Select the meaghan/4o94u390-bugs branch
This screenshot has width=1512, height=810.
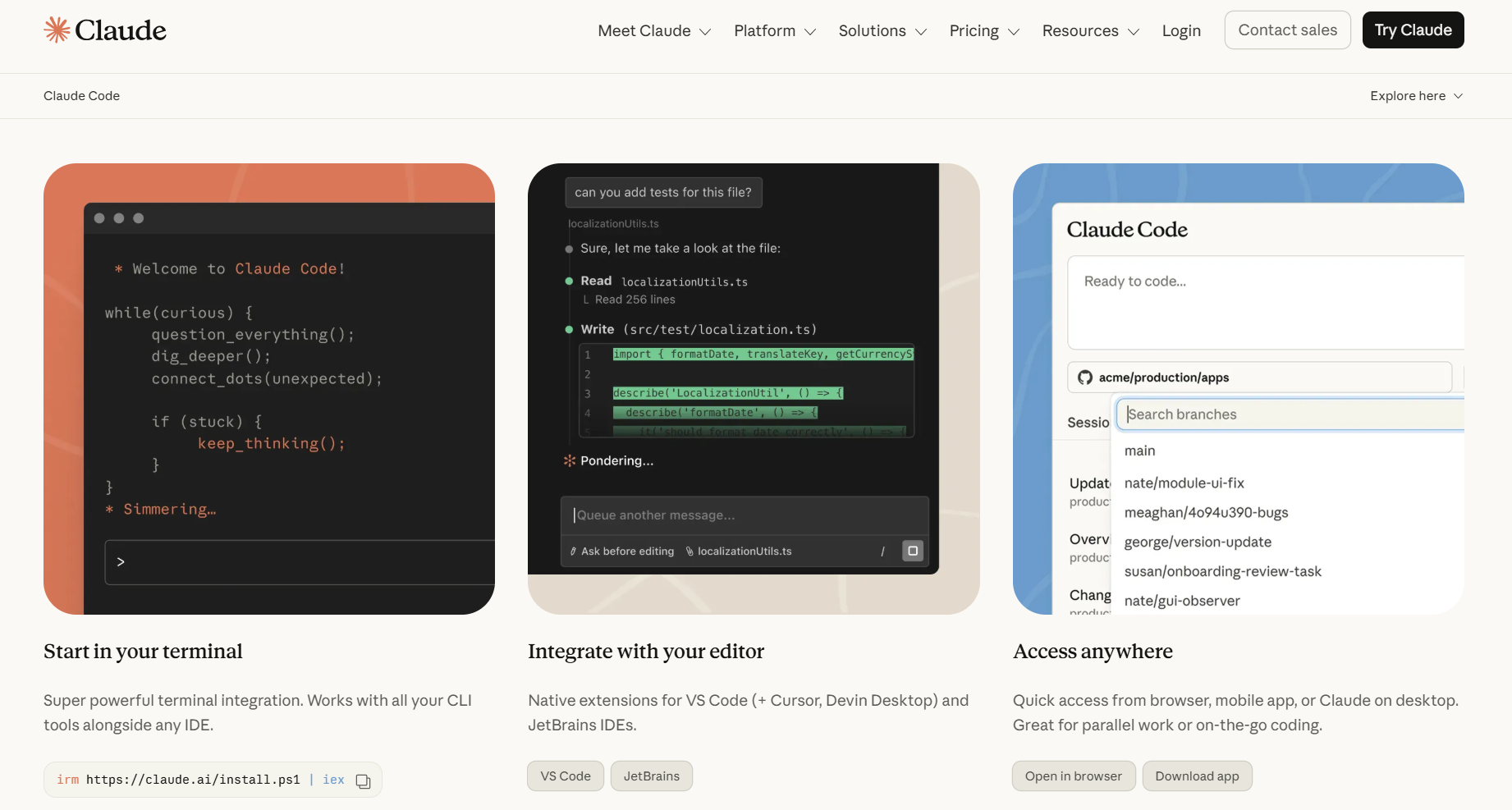1206,513
